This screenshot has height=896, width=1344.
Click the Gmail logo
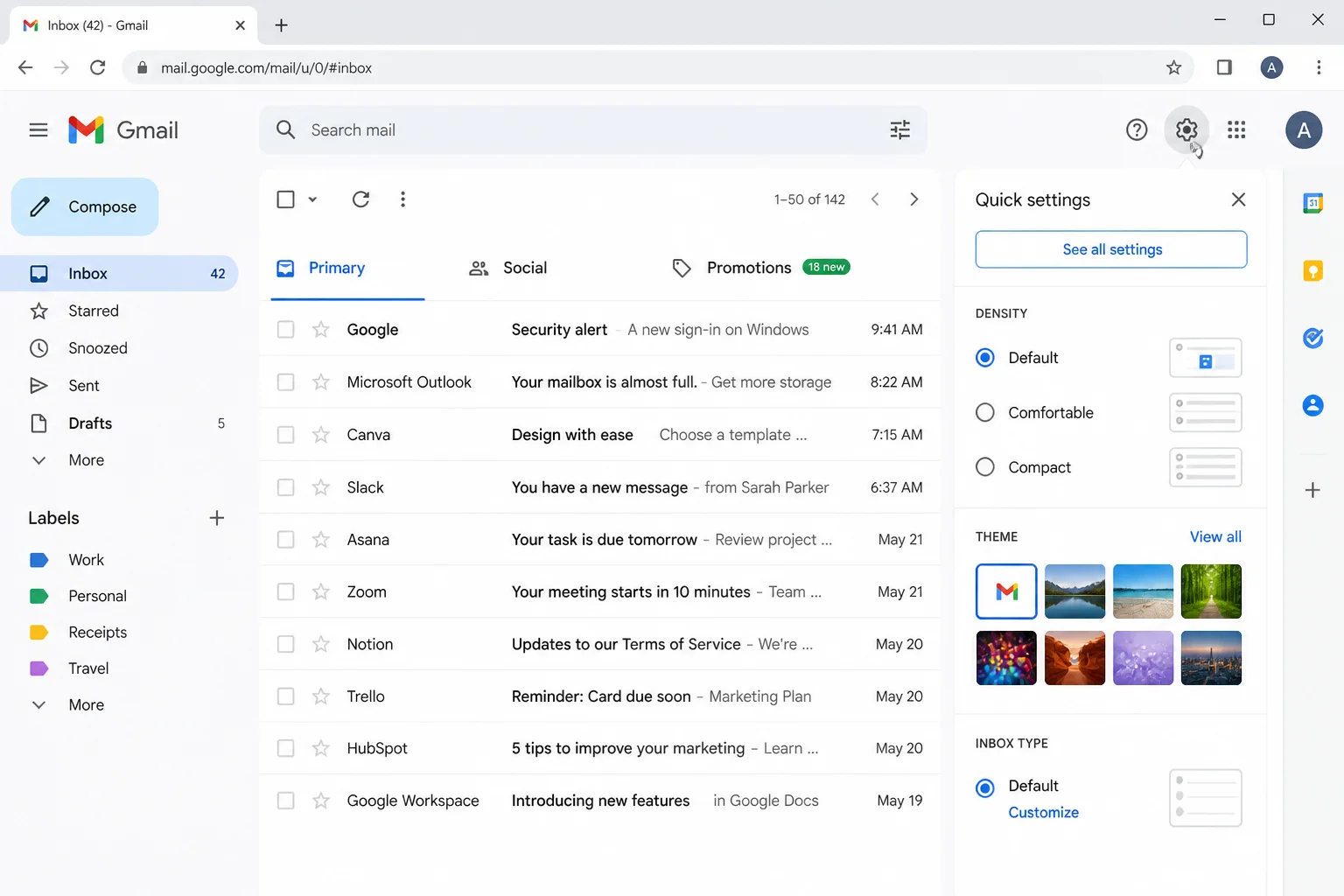pyautogui.click(x=123, y=130)
